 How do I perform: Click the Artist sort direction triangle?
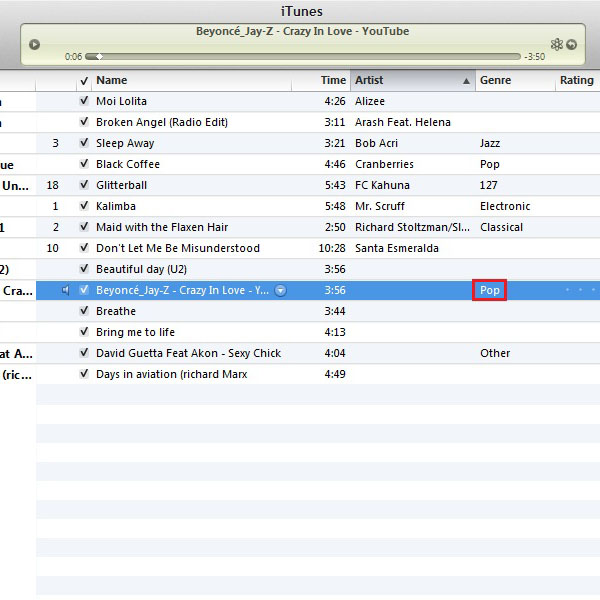pyautogui.click(x=466, y=81)
